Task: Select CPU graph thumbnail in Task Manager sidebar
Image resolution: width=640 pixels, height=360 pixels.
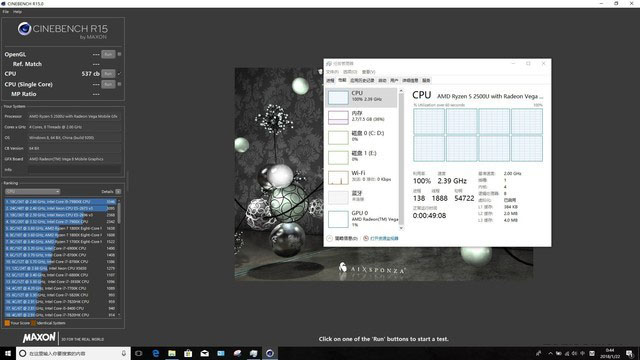Action: pyautogui.click(x=338, y=97)
